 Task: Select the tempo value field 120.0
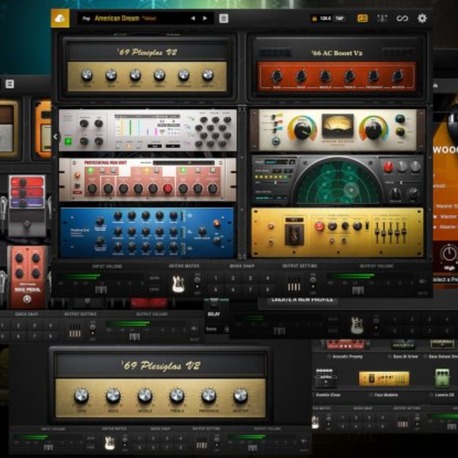325,18
